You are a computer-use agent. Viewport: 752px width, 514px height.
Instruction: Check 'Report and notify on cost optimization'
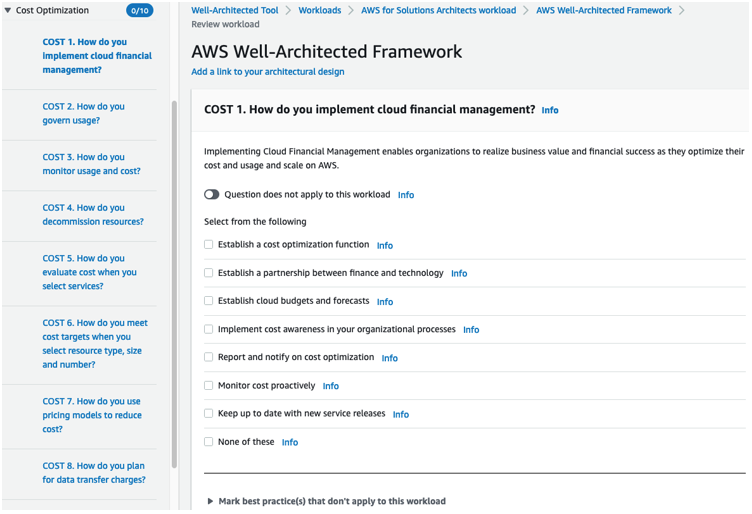(x=208, y=357)
